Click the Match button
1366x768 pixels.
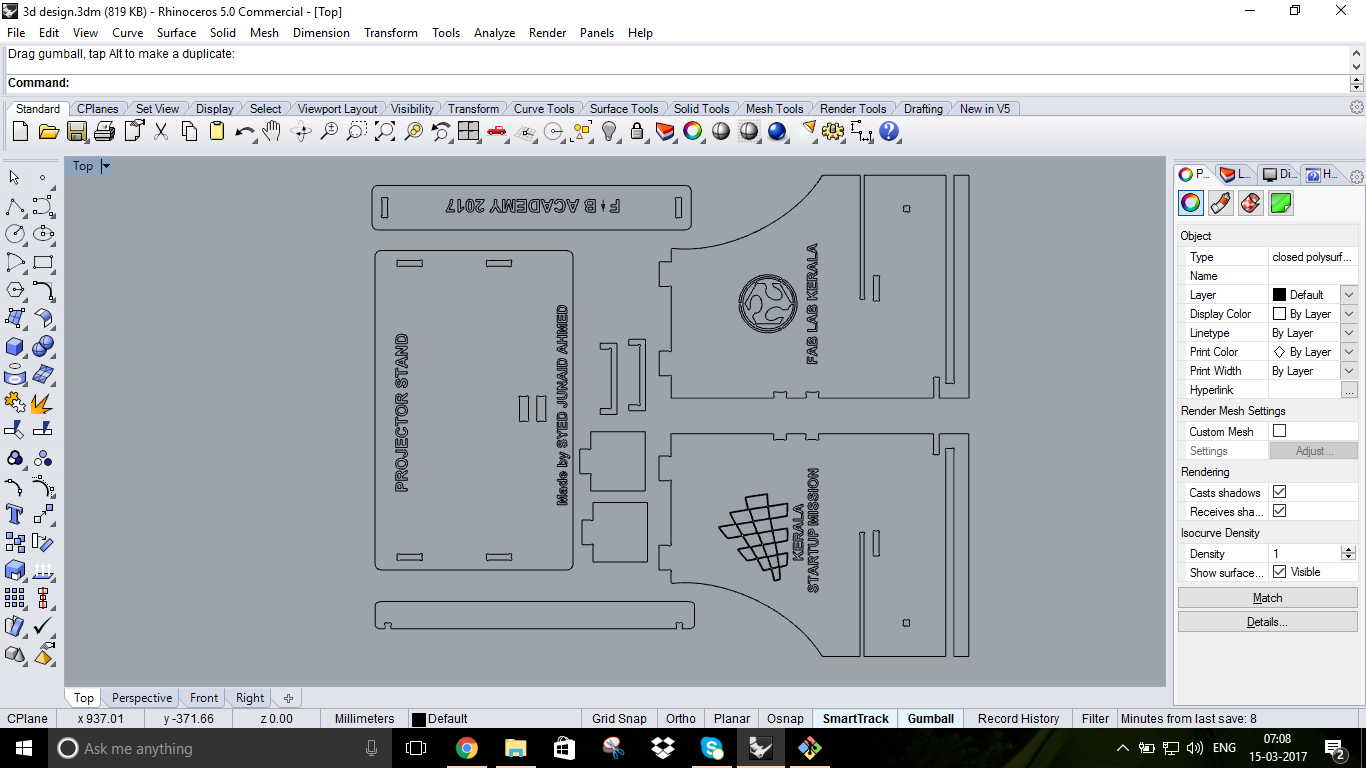click(1267, 598)
